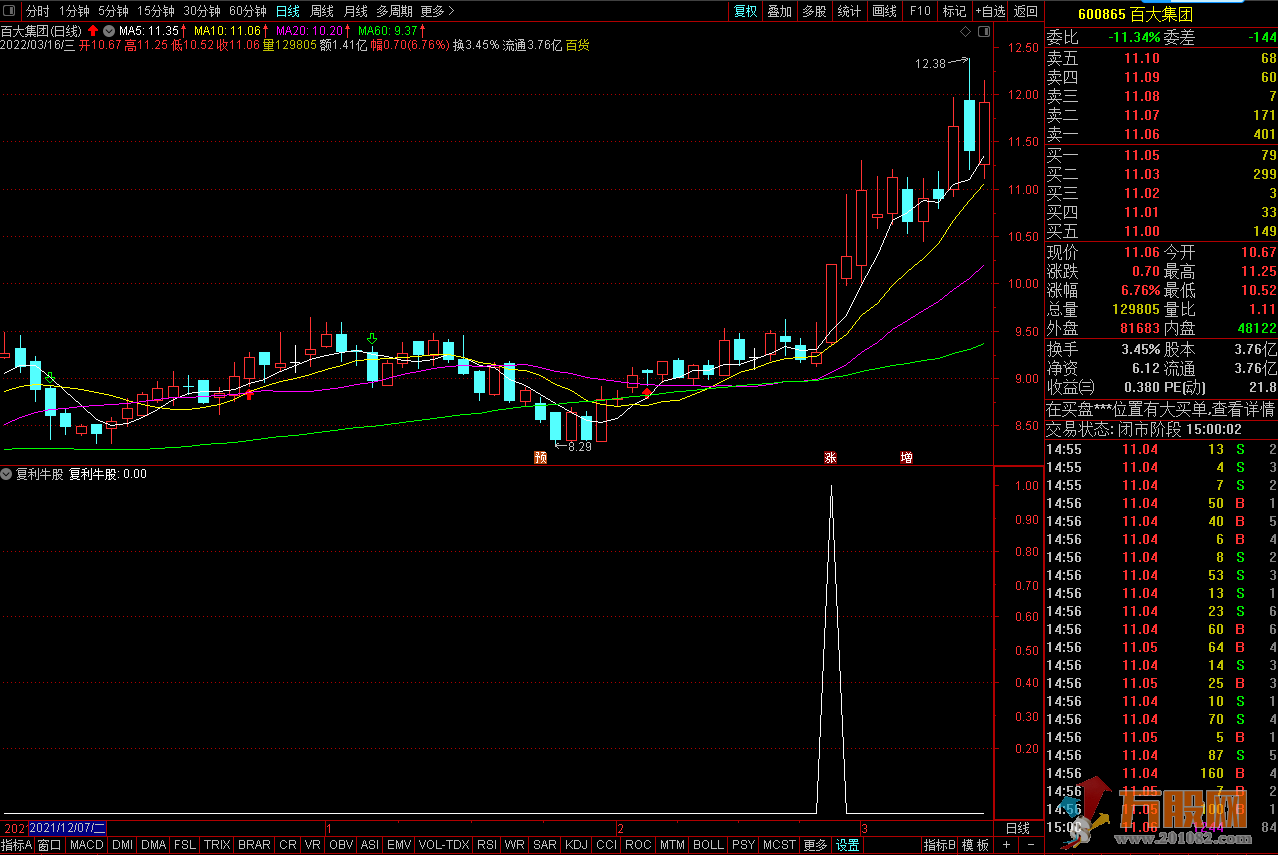Expand the 更多 timeframe options
Viewport: 1278px width, 855px height.
(x=437, y=11)
